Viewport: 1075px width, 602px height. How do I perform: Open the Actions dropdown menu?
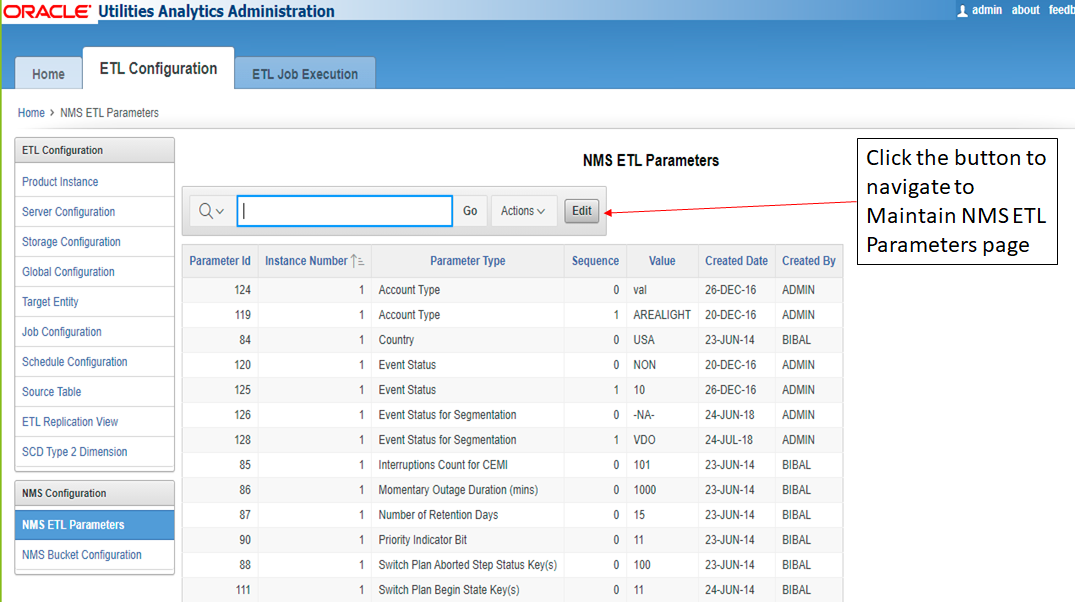point(522,210)
